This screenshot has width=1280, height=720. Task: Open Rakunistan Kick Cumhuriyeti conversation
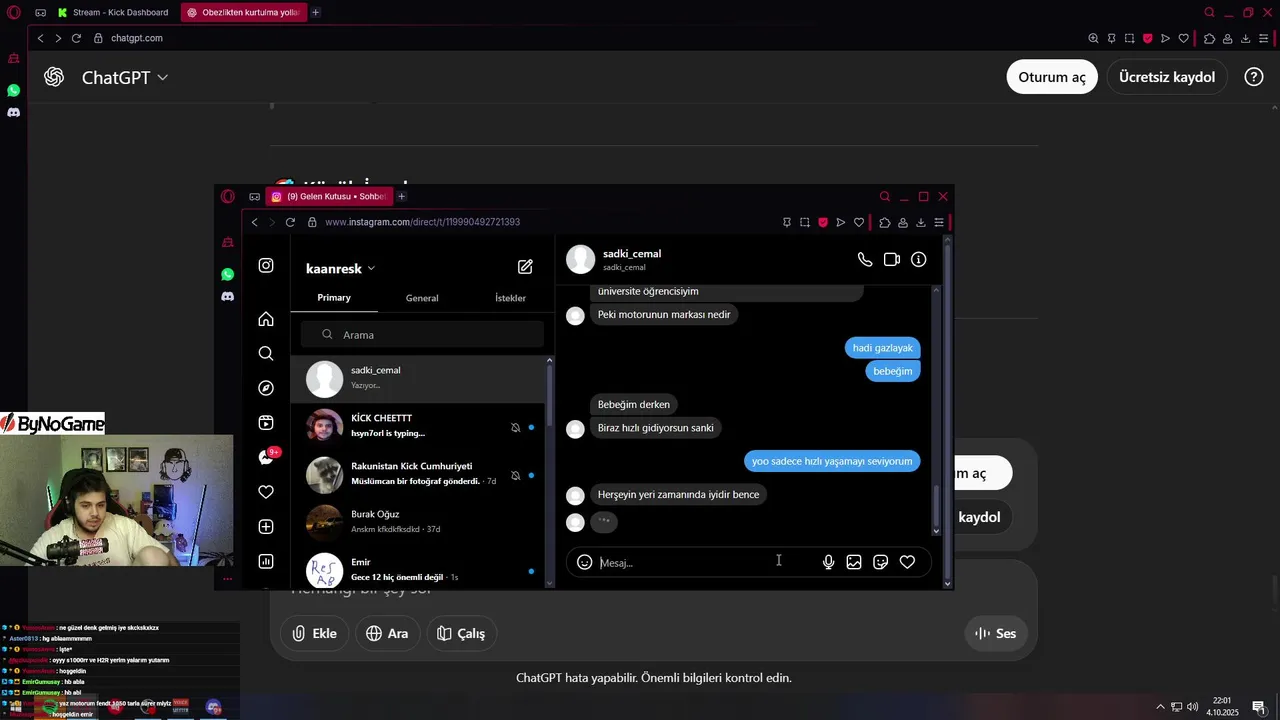(418, 474)
